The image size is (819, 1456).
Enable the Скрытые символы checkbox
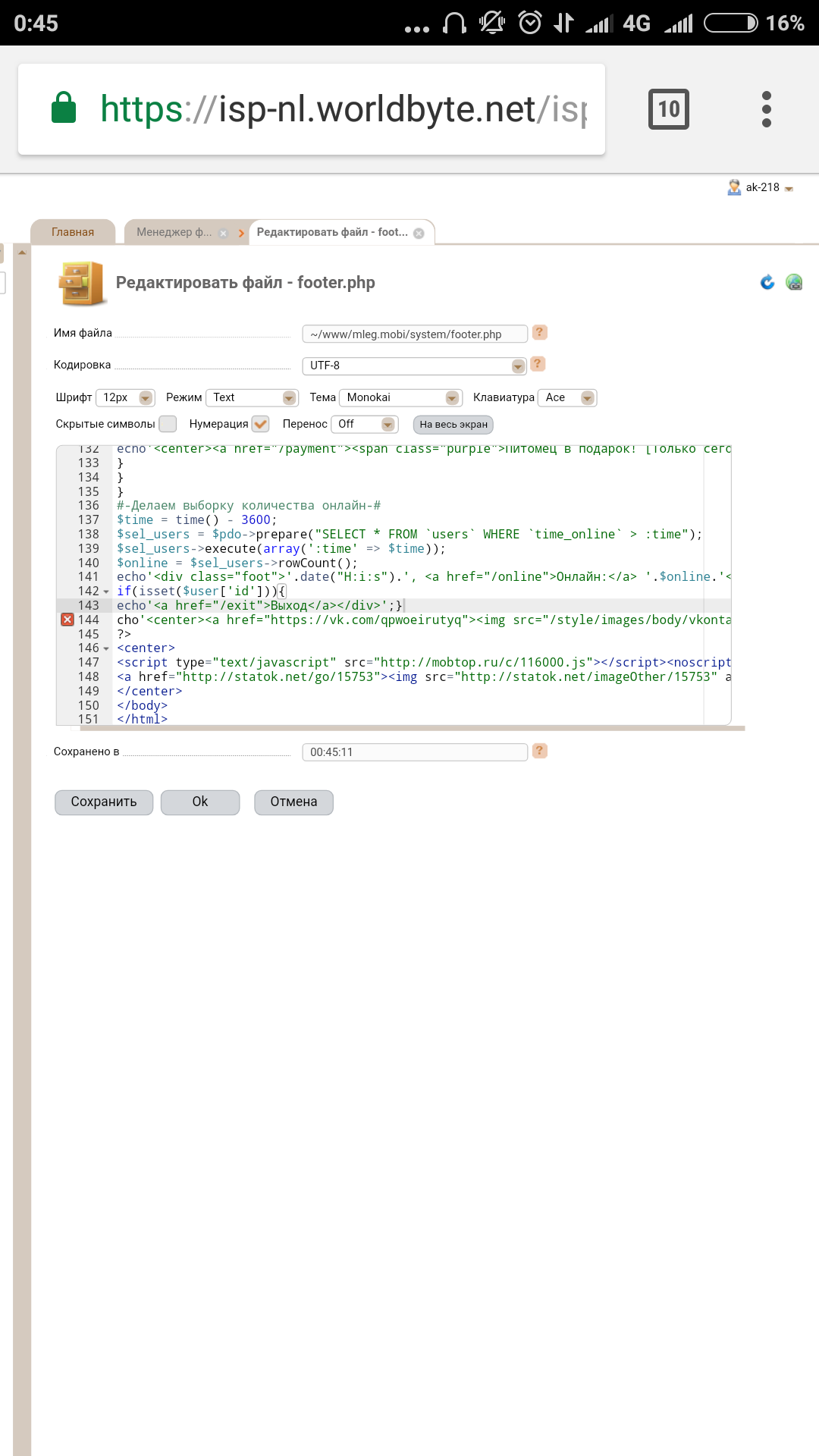[x=168, y=424]
